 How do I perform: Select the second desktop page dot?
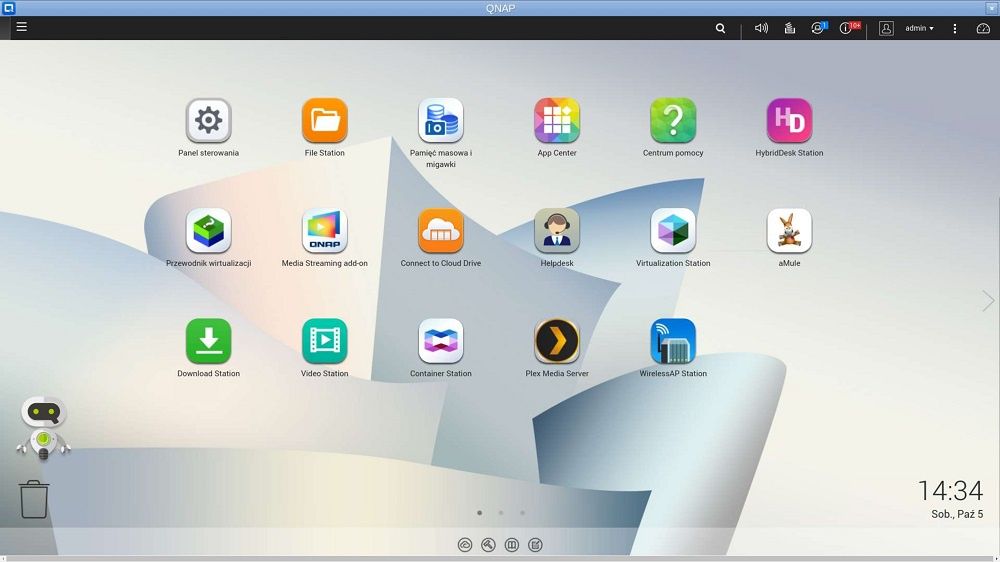501,513
